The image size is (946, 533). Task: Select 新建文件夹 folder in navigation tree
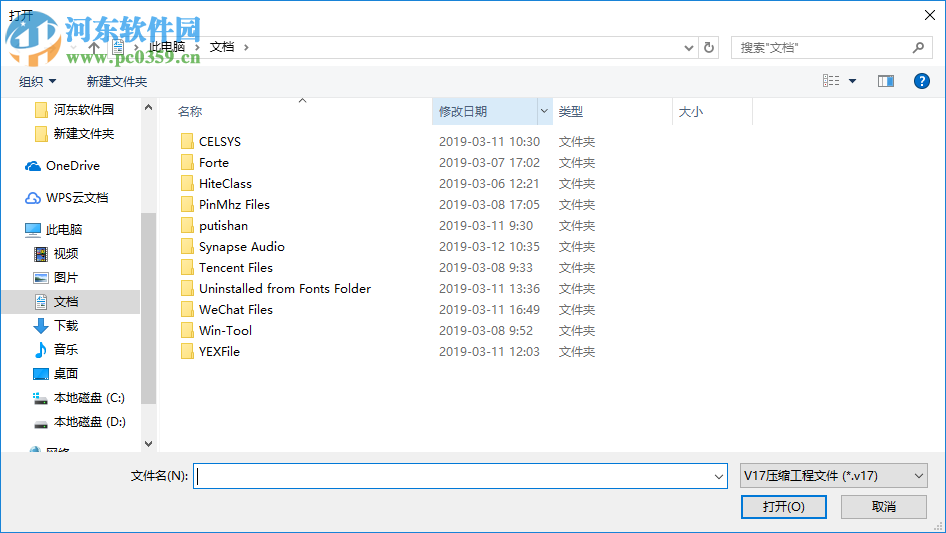click(83, 133)
